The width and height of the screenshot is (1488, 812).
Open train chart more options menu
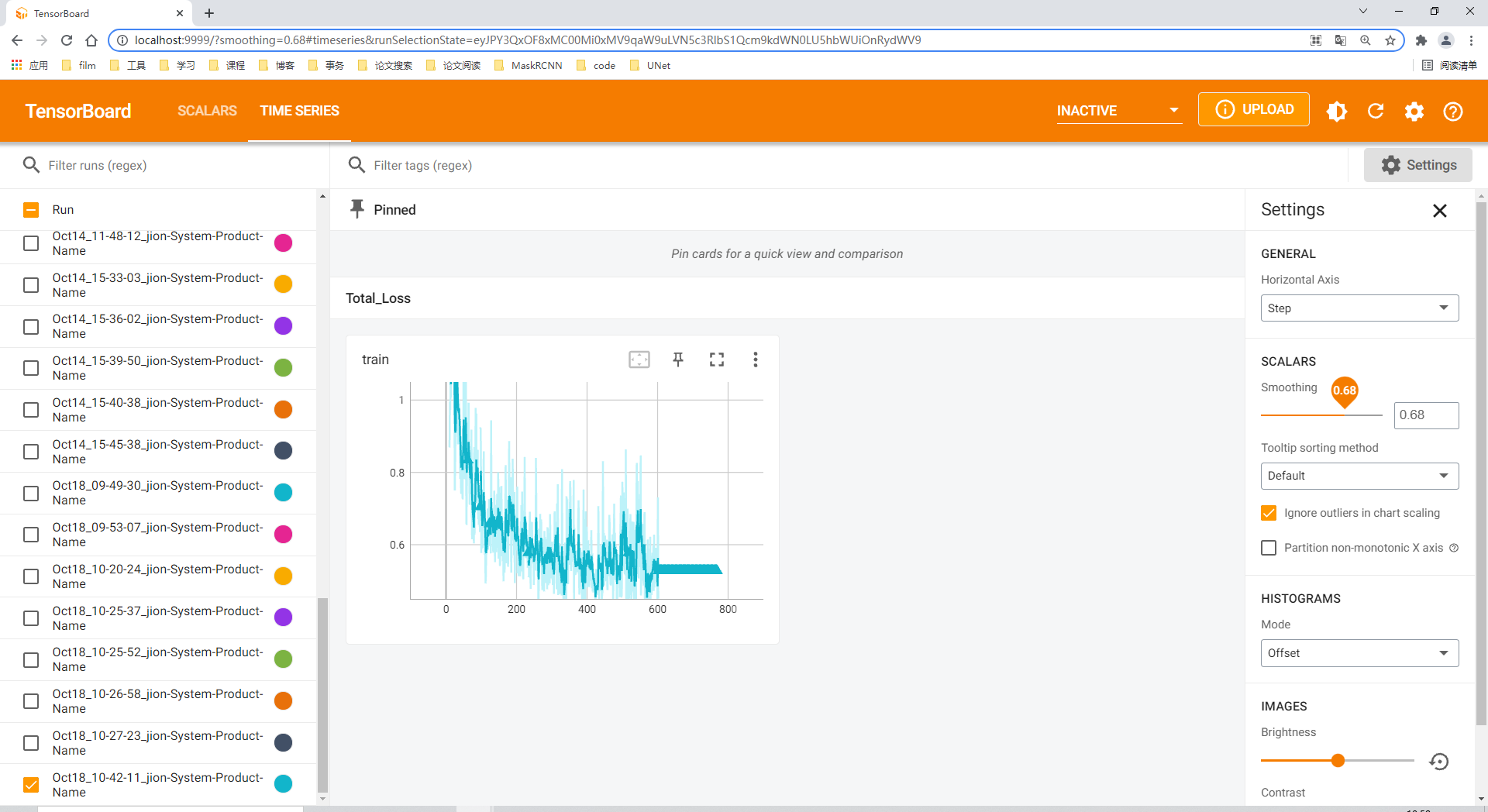tap(756, 360)
